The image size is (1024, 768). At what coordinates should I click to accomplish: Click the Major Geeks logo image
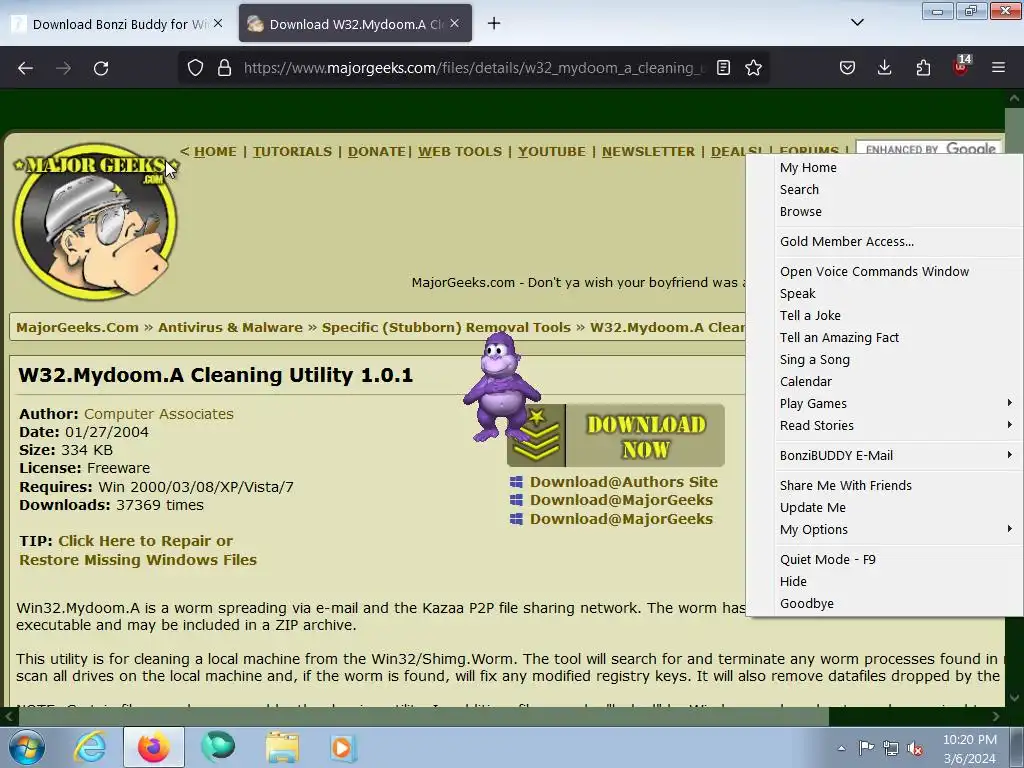[95, 221]
